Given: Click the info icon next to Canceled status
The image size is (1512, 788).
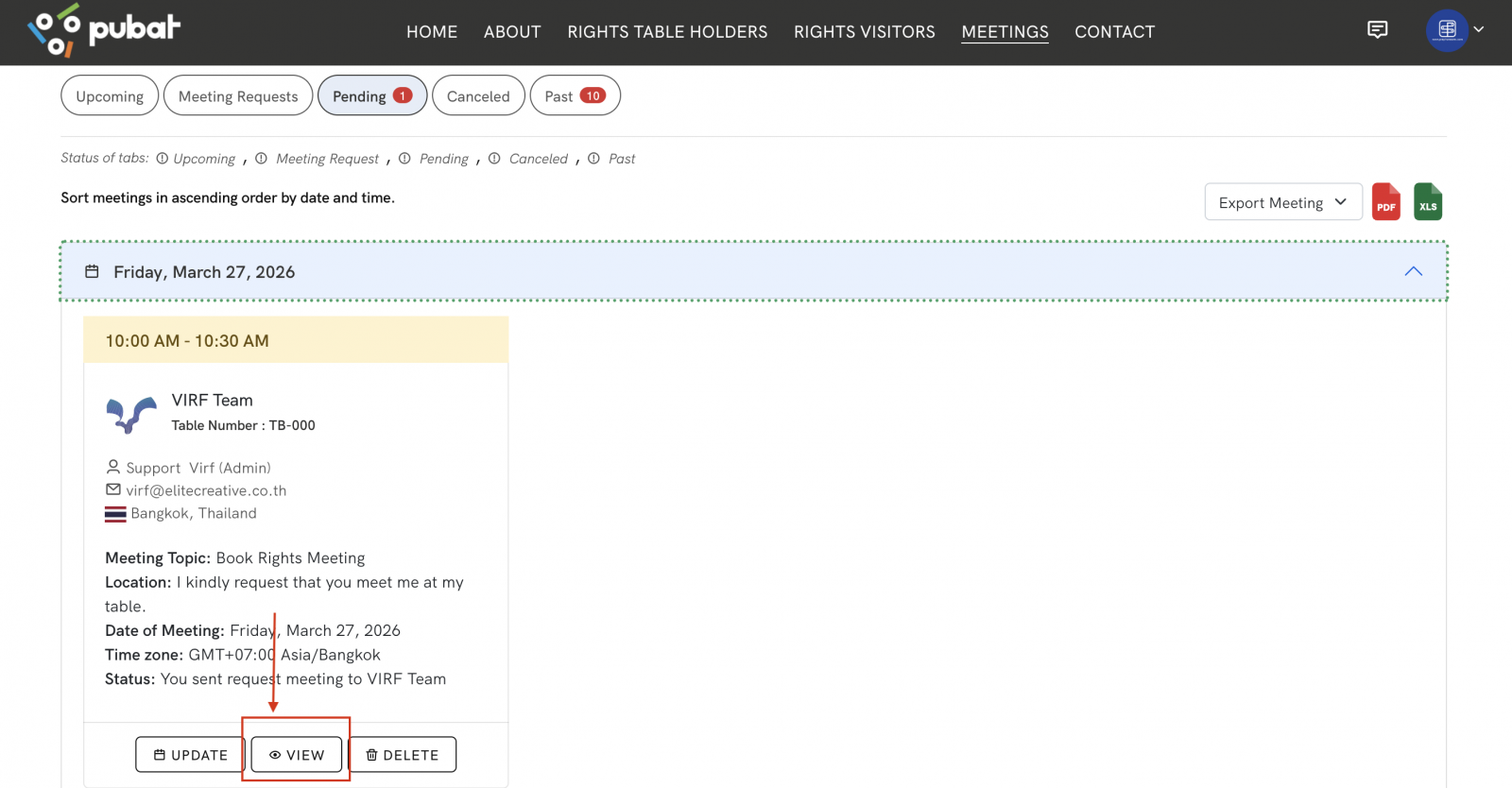Looking at the screenshot, I should pos(494,159).
